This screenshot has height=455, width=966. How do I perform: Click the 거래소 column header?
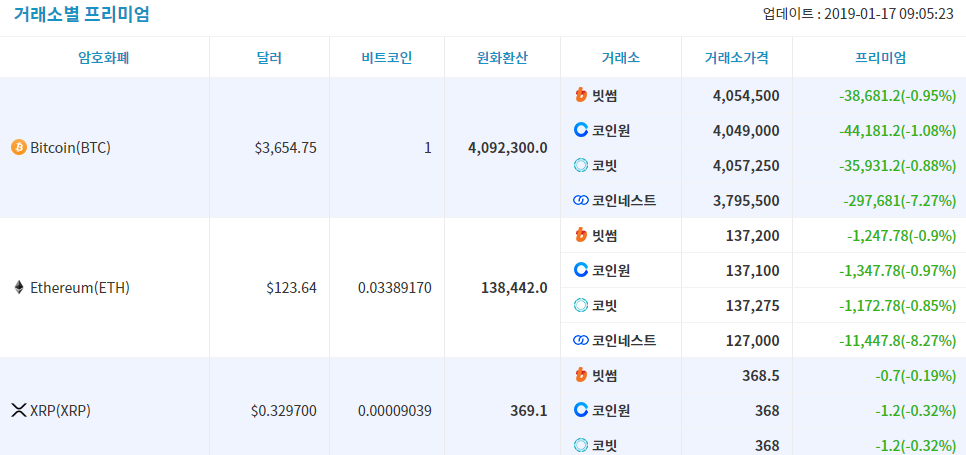pyautogui.click(x=621, y=58)
